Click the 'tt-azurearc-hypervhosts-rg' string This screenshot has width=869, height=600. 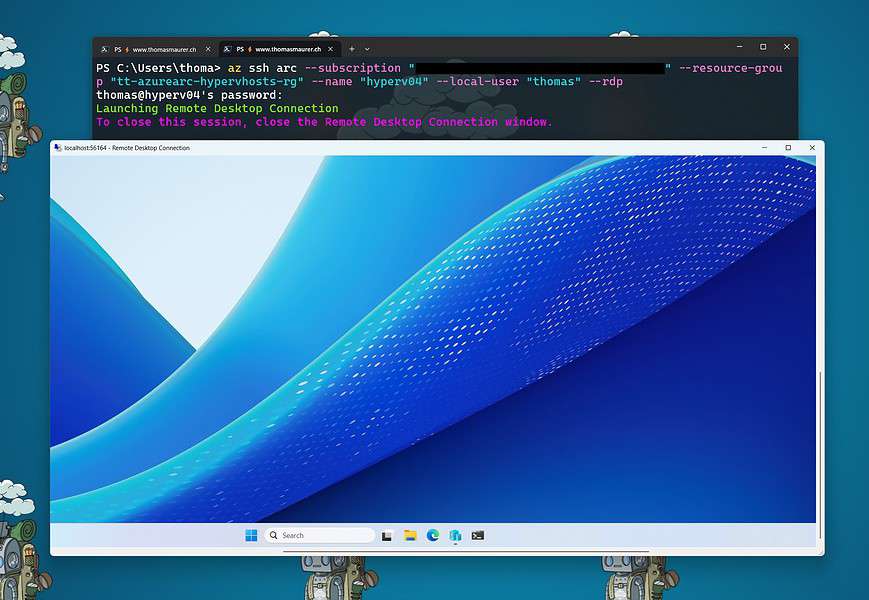point(207,81)
